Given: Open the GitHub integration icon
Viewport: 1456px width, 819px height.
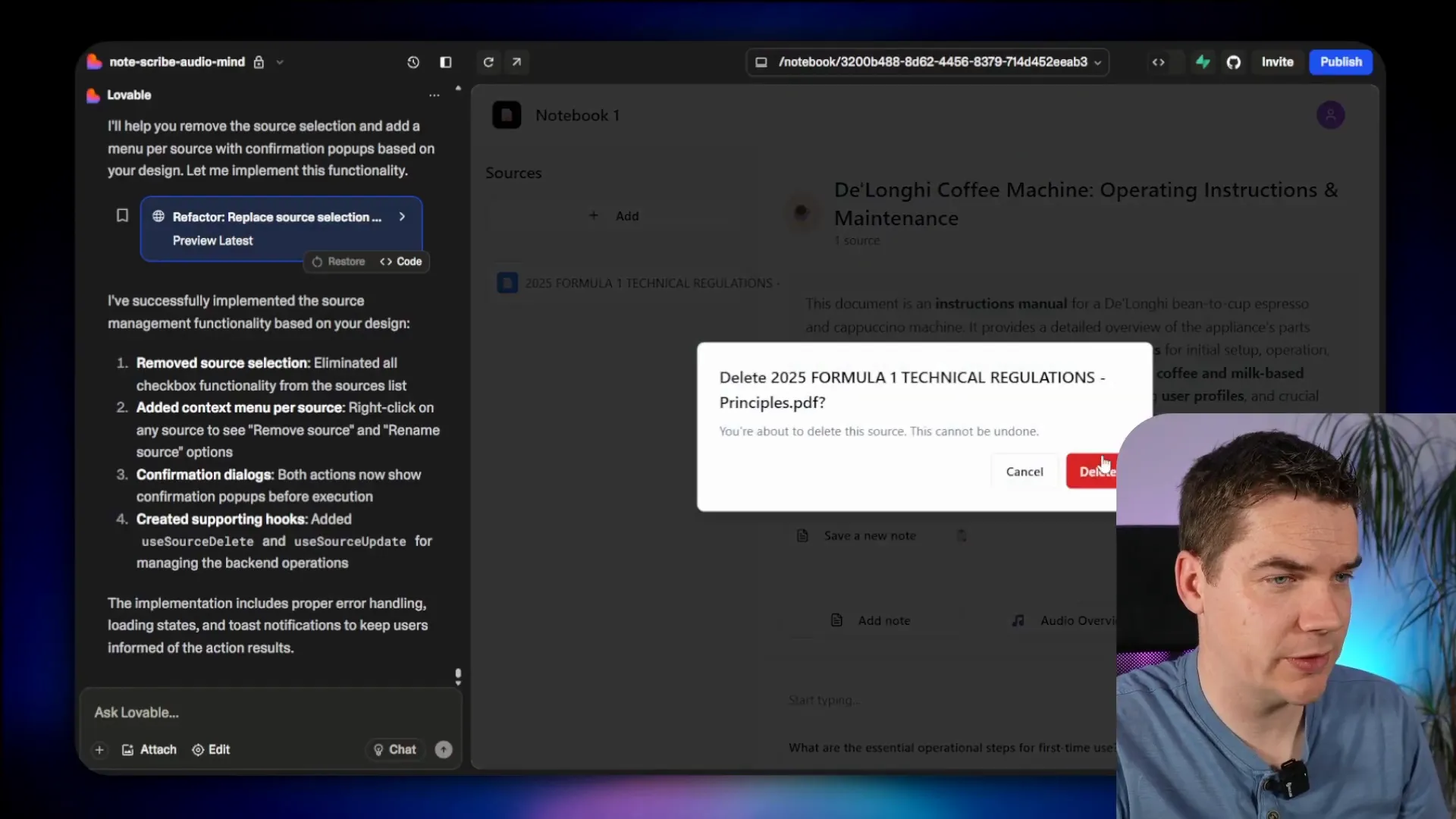Looking at the screenshot, I should (1234, 62).
